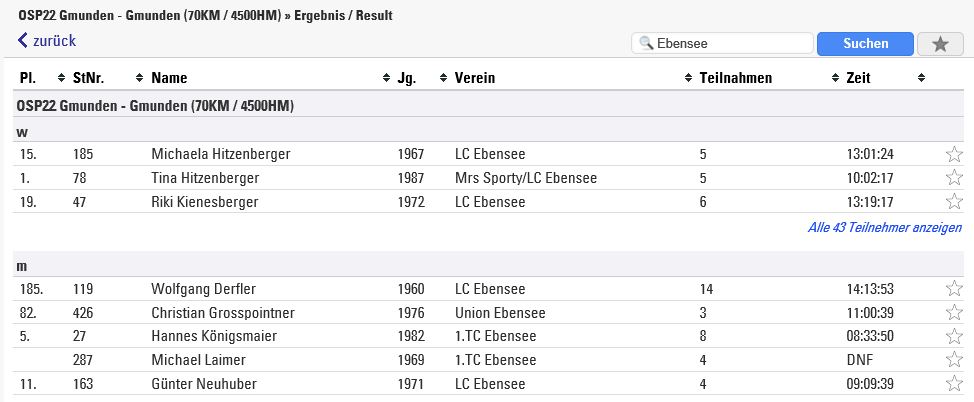
Task: Click the star next to Michael Laimer's DNF
Action: click(x=954, y=360)
